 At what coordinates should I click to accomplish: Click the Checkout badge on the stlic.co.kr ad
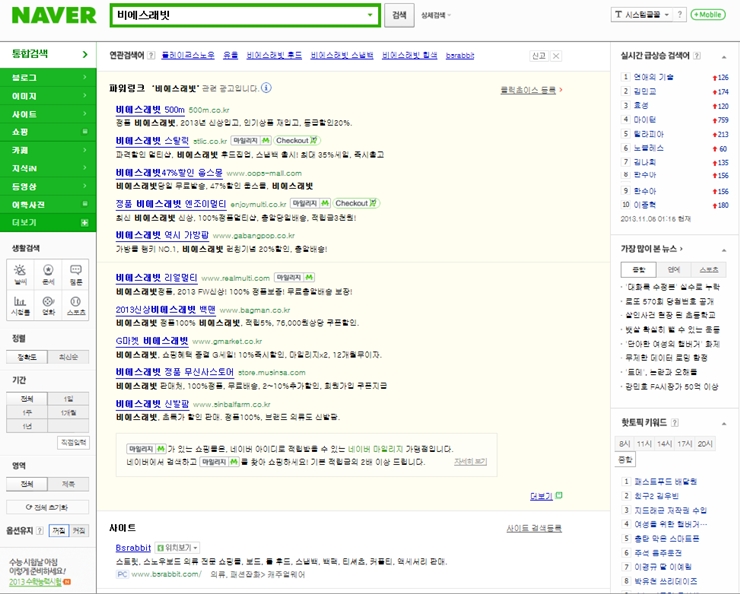(x=297, y=141)
